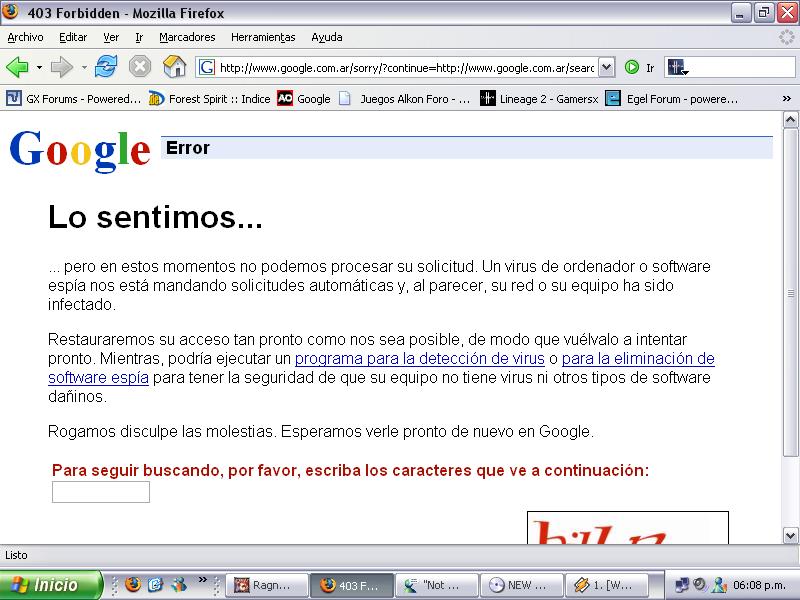Open Lineage 2 - Gamersx bookmark
Image resolution: width=800 pixels, height=600 pixels.
point(539,99)
